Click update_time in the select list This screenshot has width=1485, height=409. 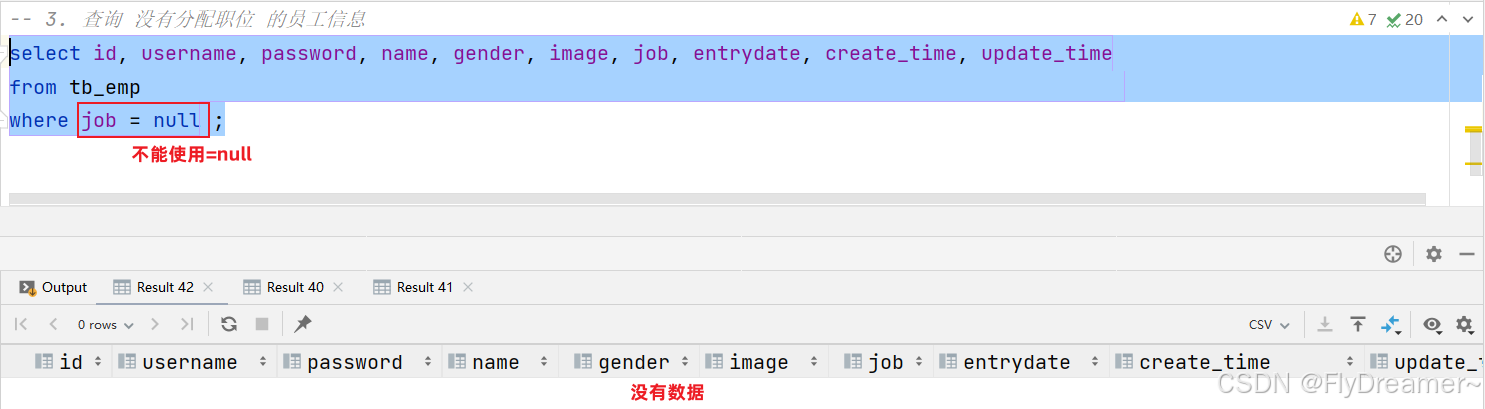tap(1047, 54)
